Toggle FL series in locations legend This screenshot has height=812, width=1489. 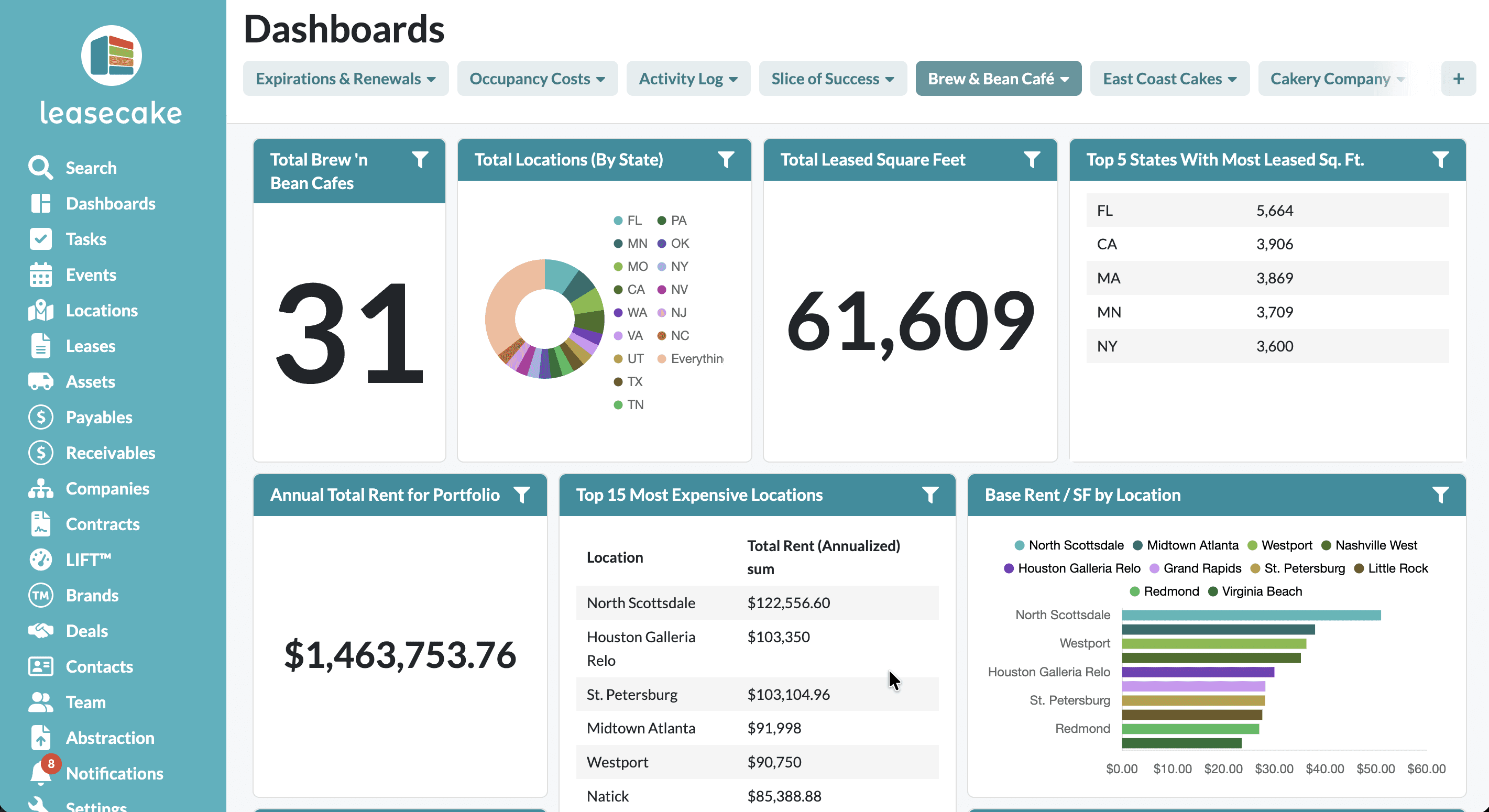628,220
